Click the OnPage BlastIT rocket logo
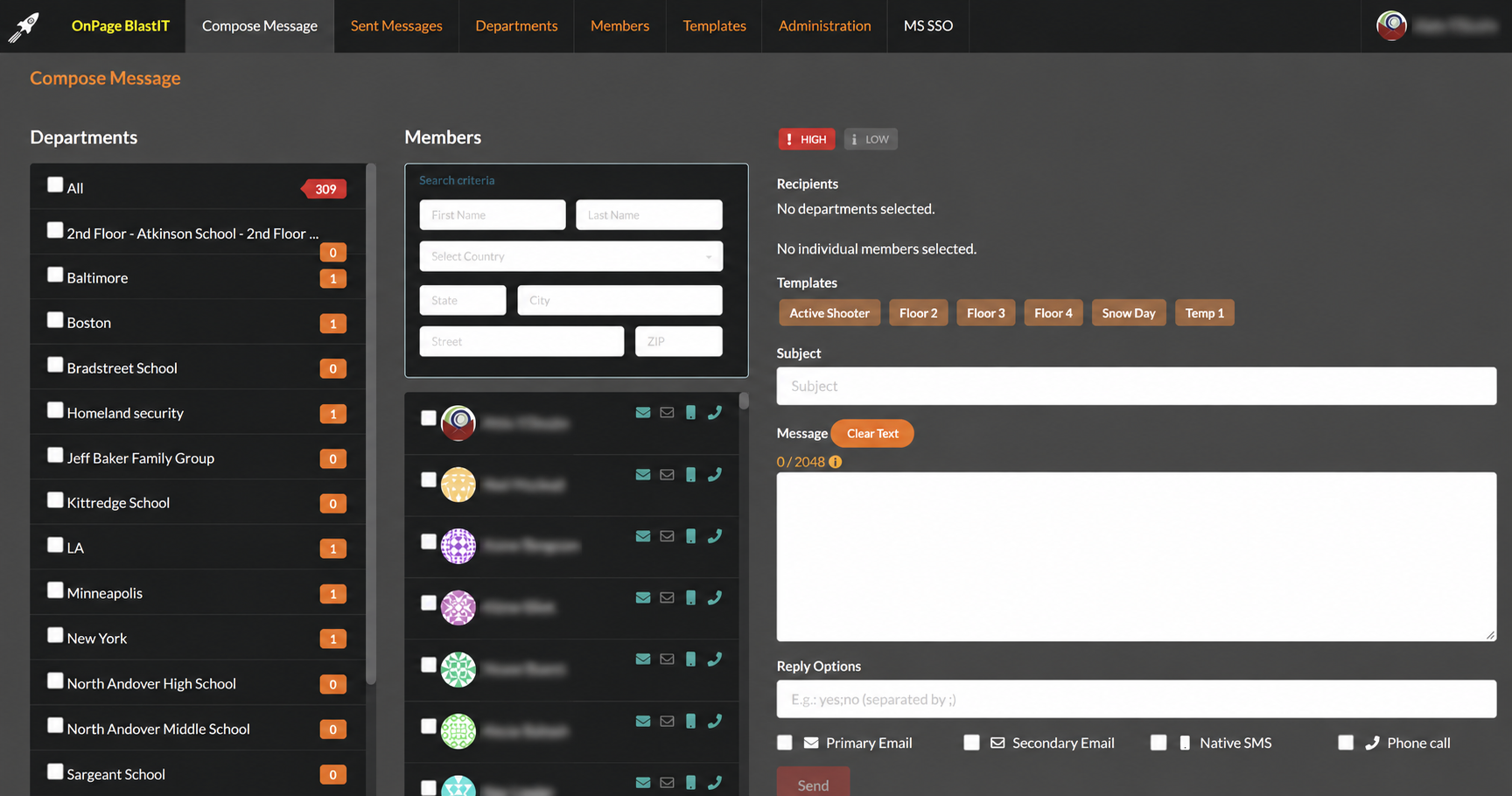Screen dimensions: 1512x796 click(x=24, y=26)
